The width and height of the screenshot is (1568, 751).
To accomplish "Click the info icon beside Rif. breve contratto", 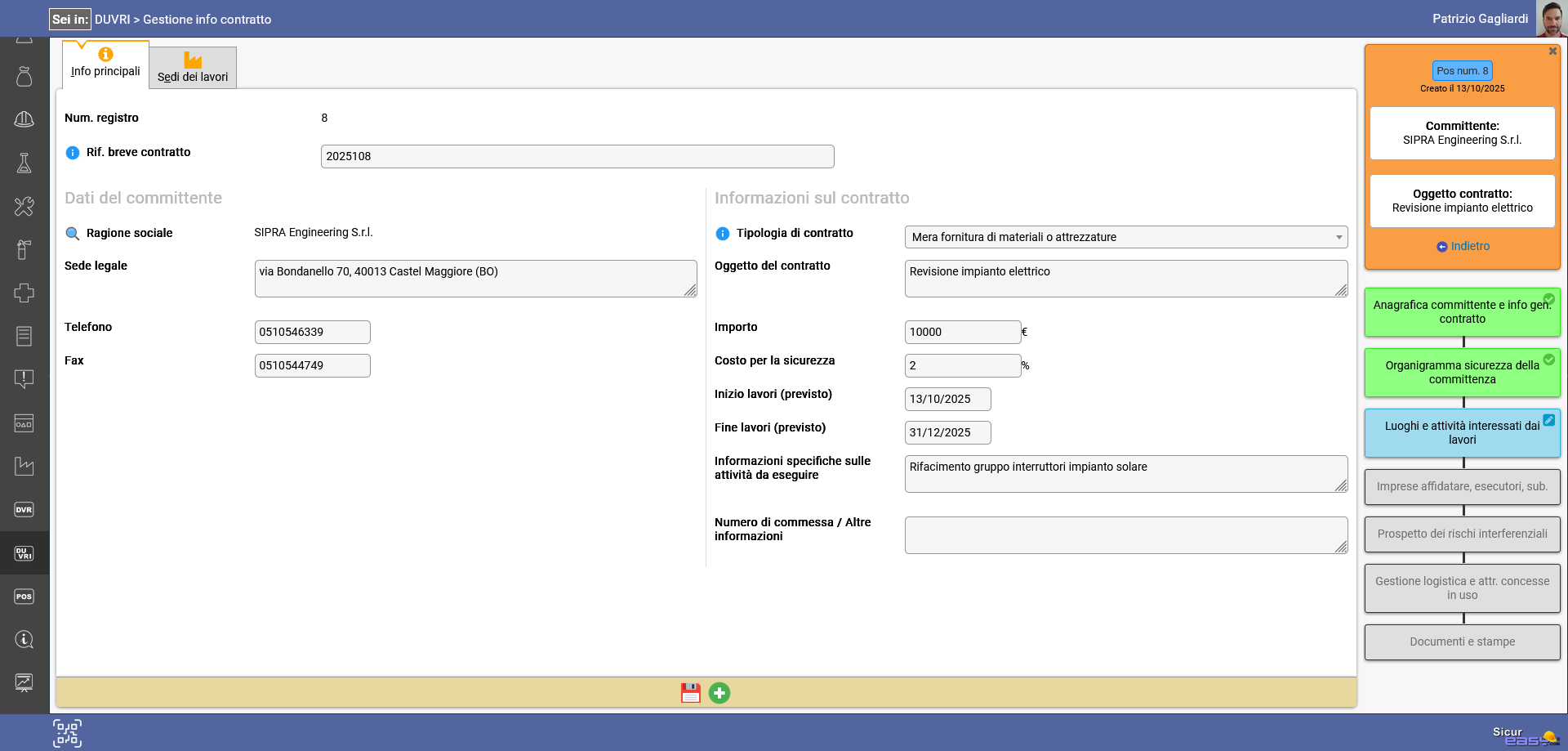I will point(72,152).
